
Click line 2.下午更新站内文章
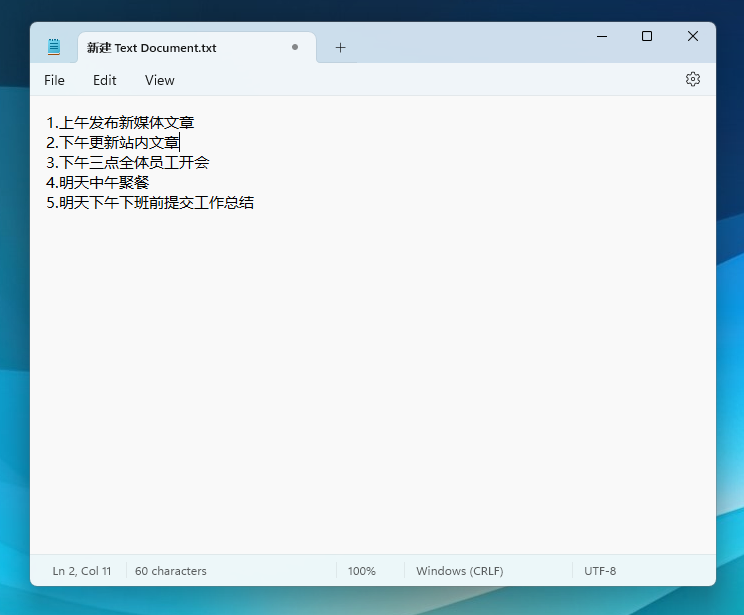(x=112, y=142)
